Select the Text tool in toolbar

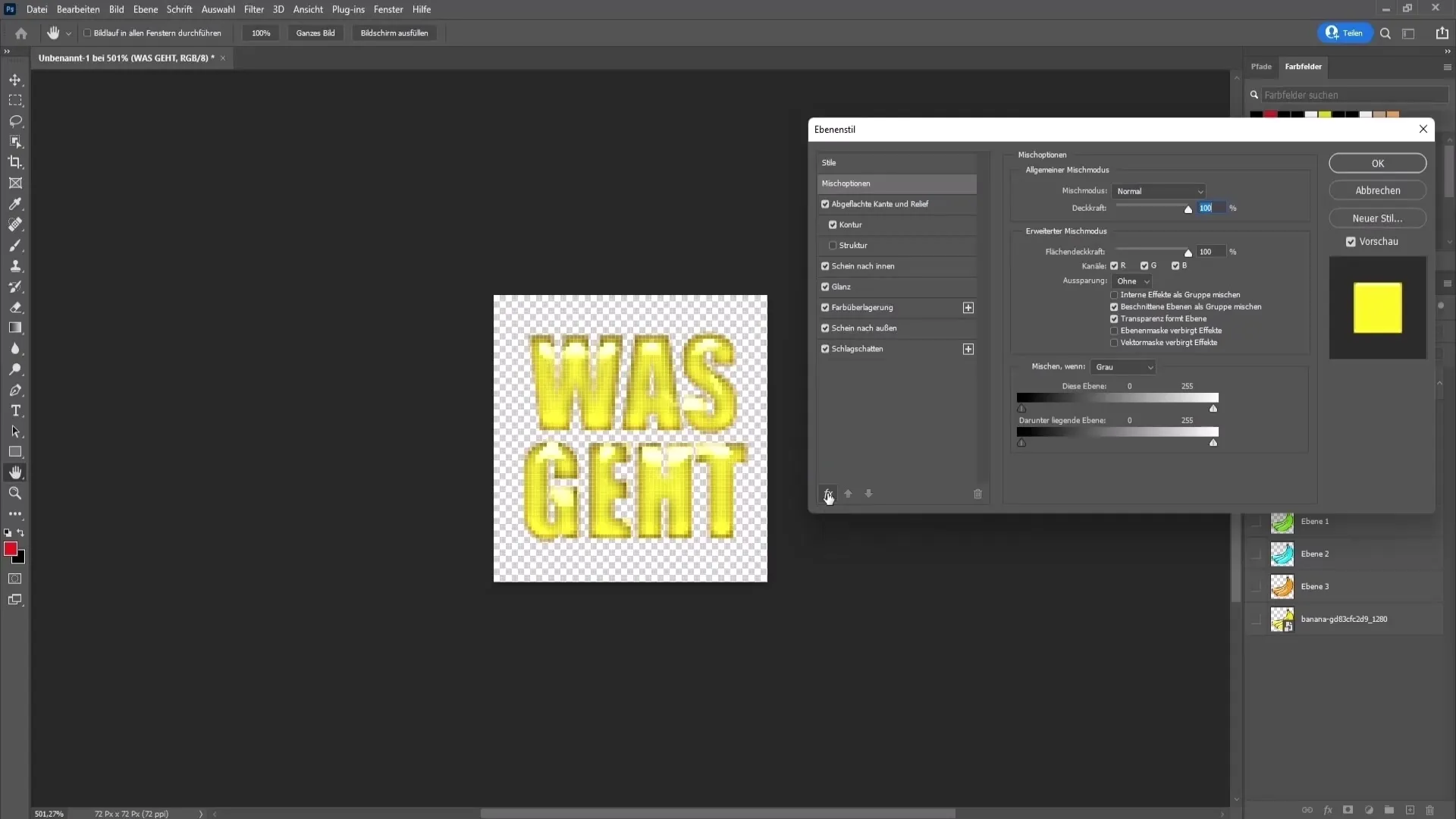tap(15, 410)
